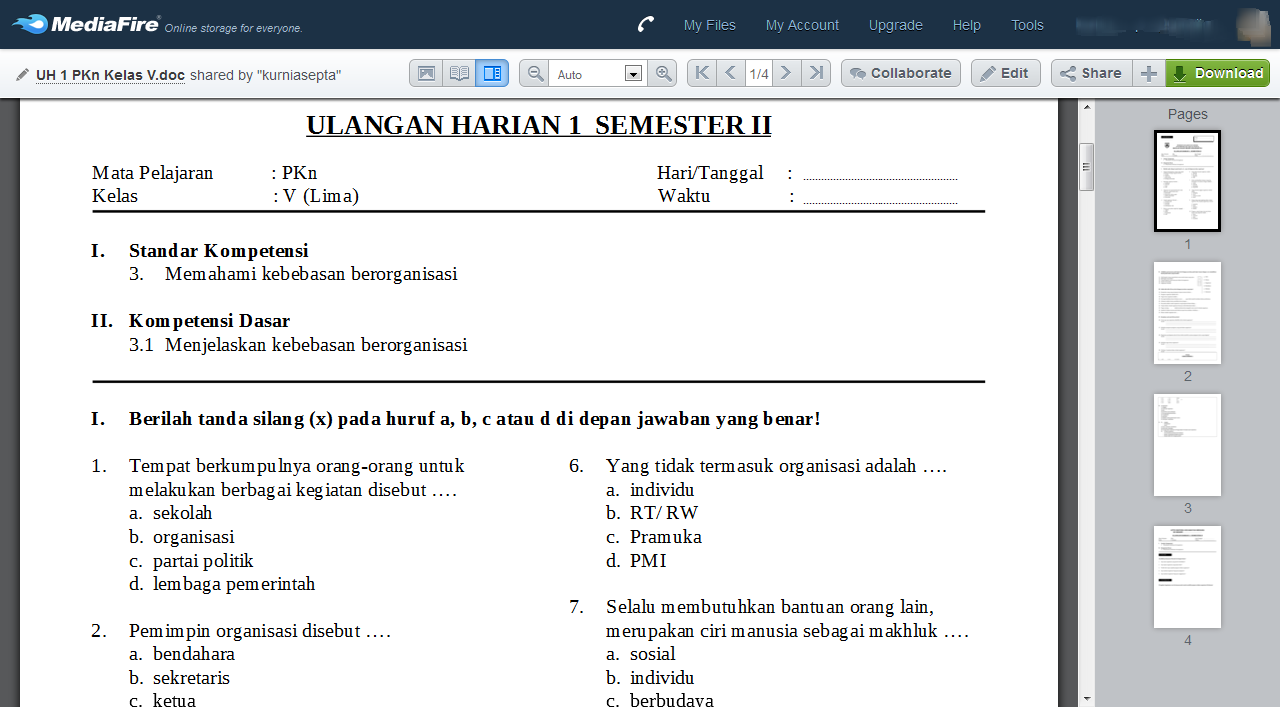This screenshot has height=707, width=1280.
Task: Click answer option 'd. PMI'
Action: click(636, 561)
